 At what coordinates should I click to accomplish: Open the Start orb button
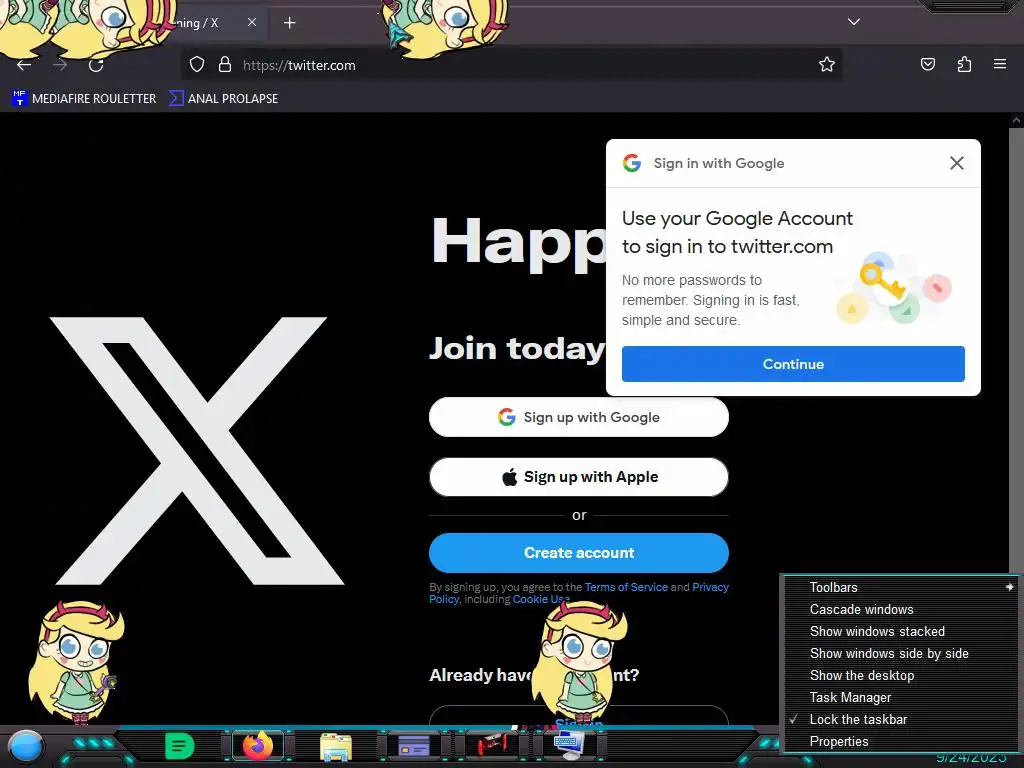[26, 746]
